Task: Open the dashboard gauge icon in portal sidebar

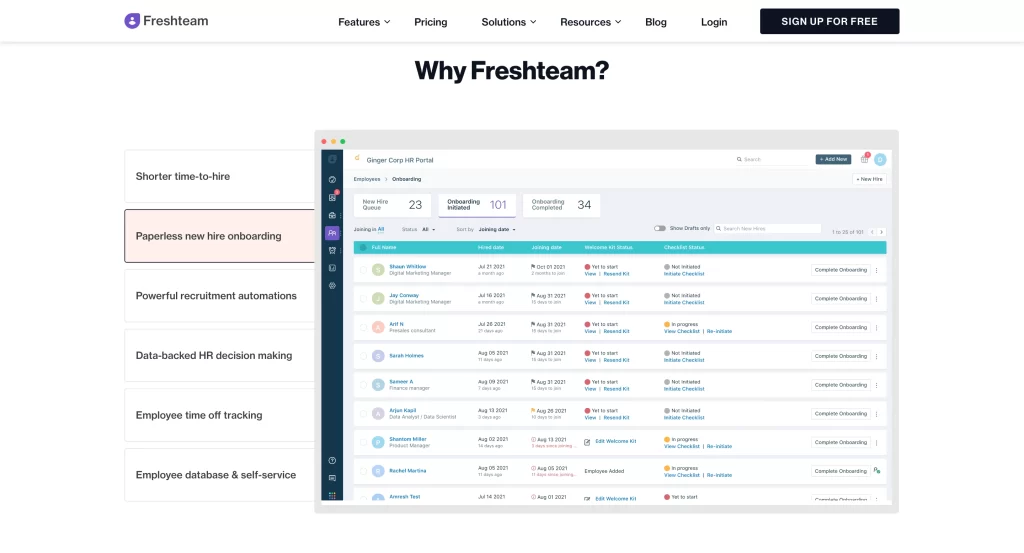Action: 332,180
